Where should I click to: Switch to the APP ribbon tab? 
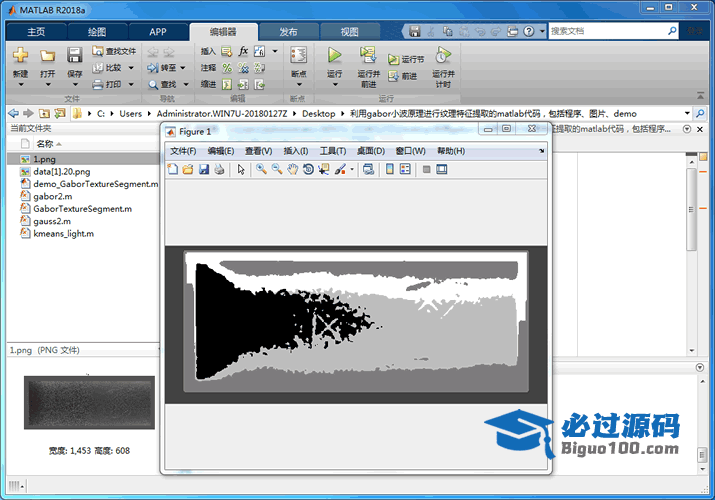pyautogui.click(x=158, y=32)
